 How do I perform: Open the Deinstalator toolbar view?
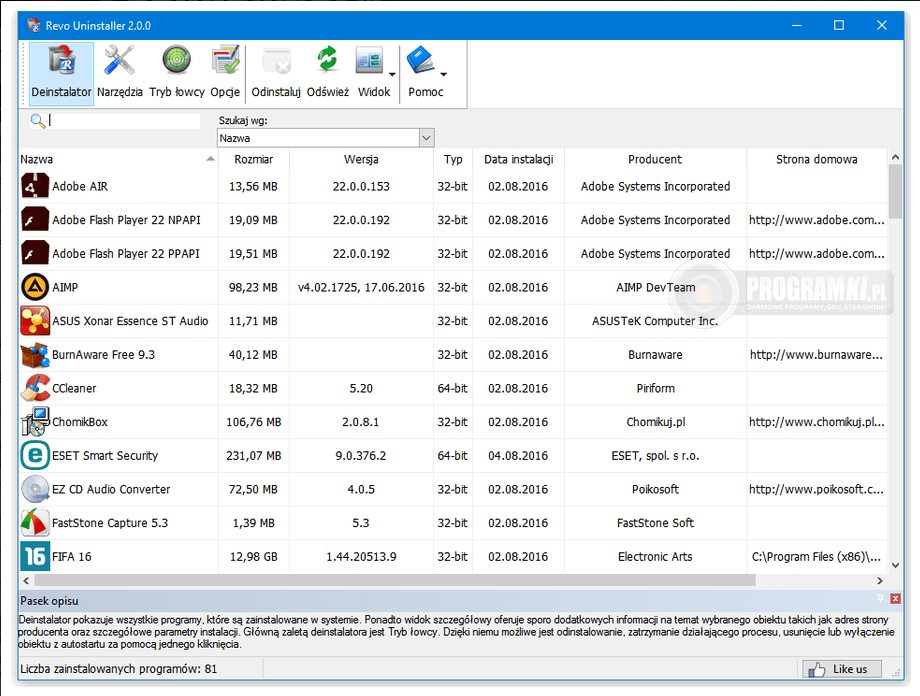[x=61, y=73]
